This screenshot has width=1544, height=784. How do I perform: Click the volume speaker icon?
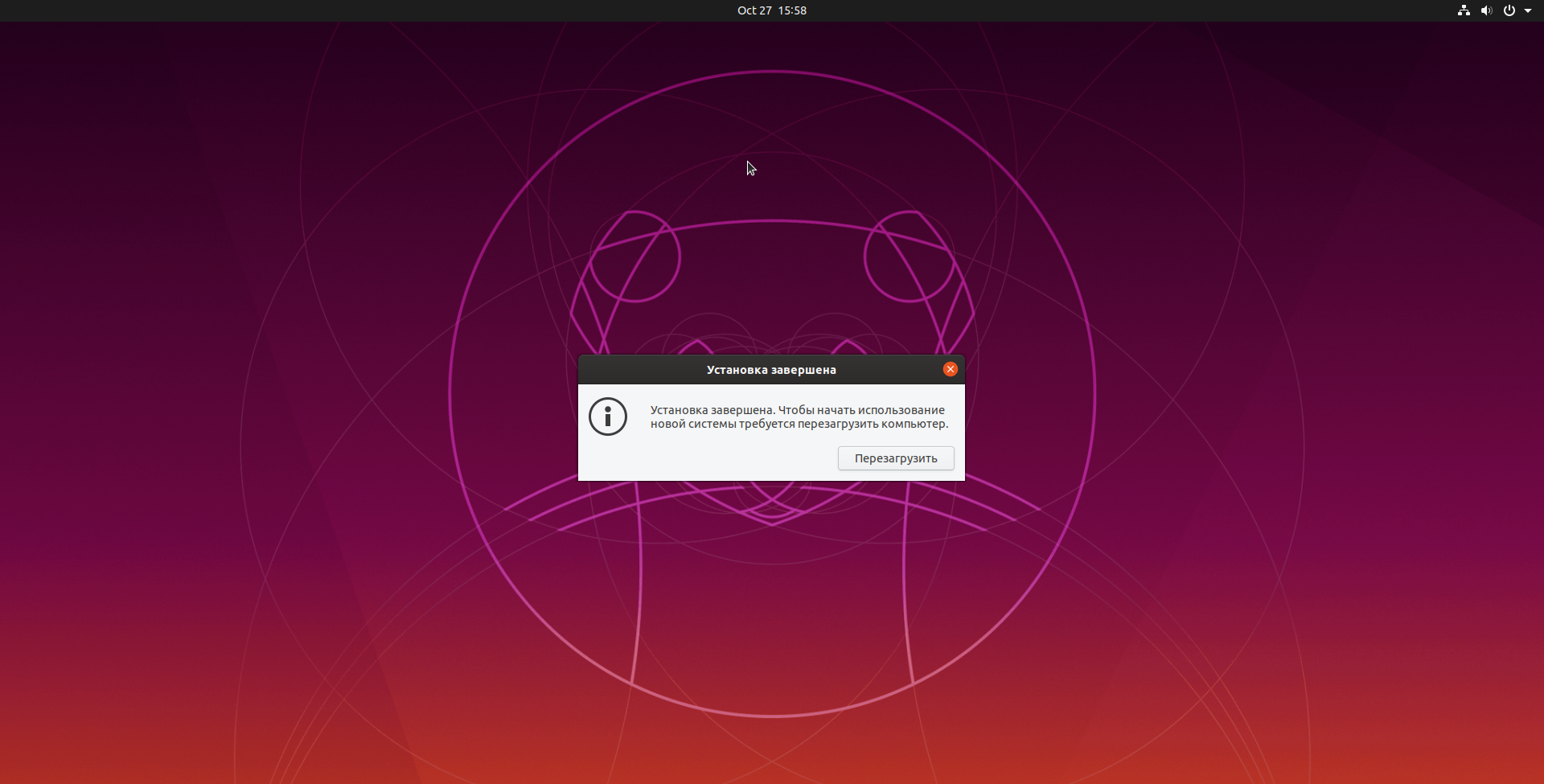pos(1486,10)
